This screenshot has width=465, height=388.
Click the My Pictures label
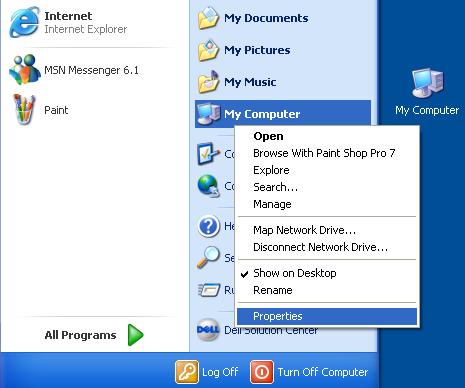pos(257,50)
